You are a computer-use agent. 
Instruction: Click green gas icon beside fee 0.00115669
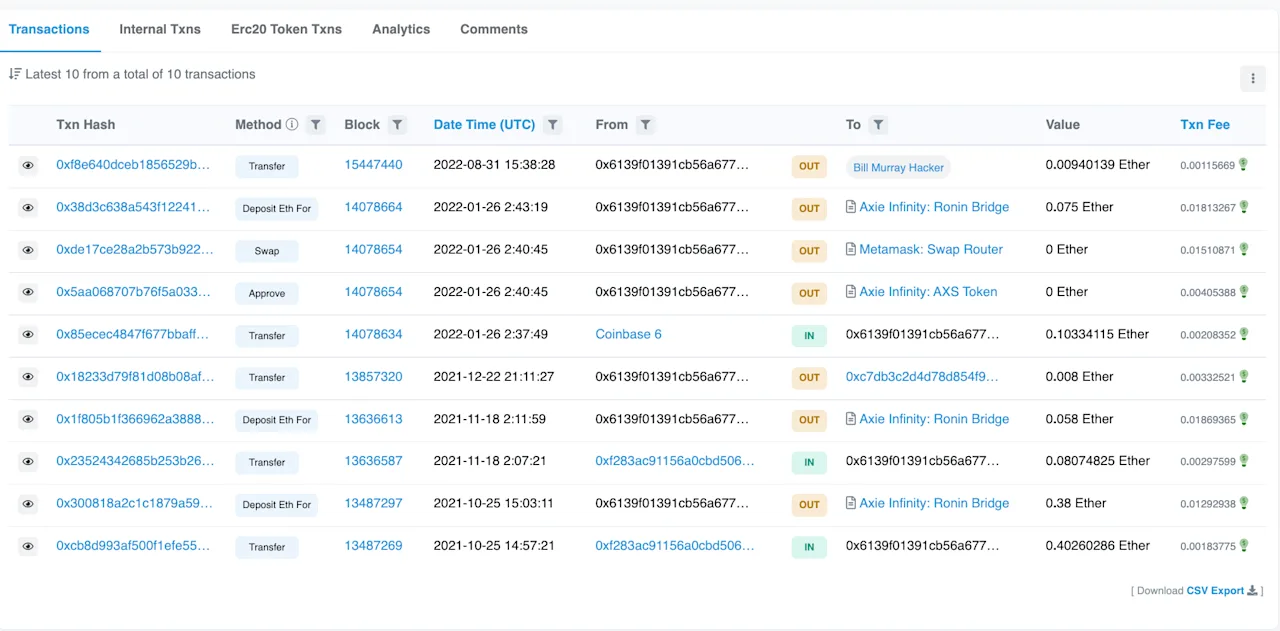(x=1244, y=165)
